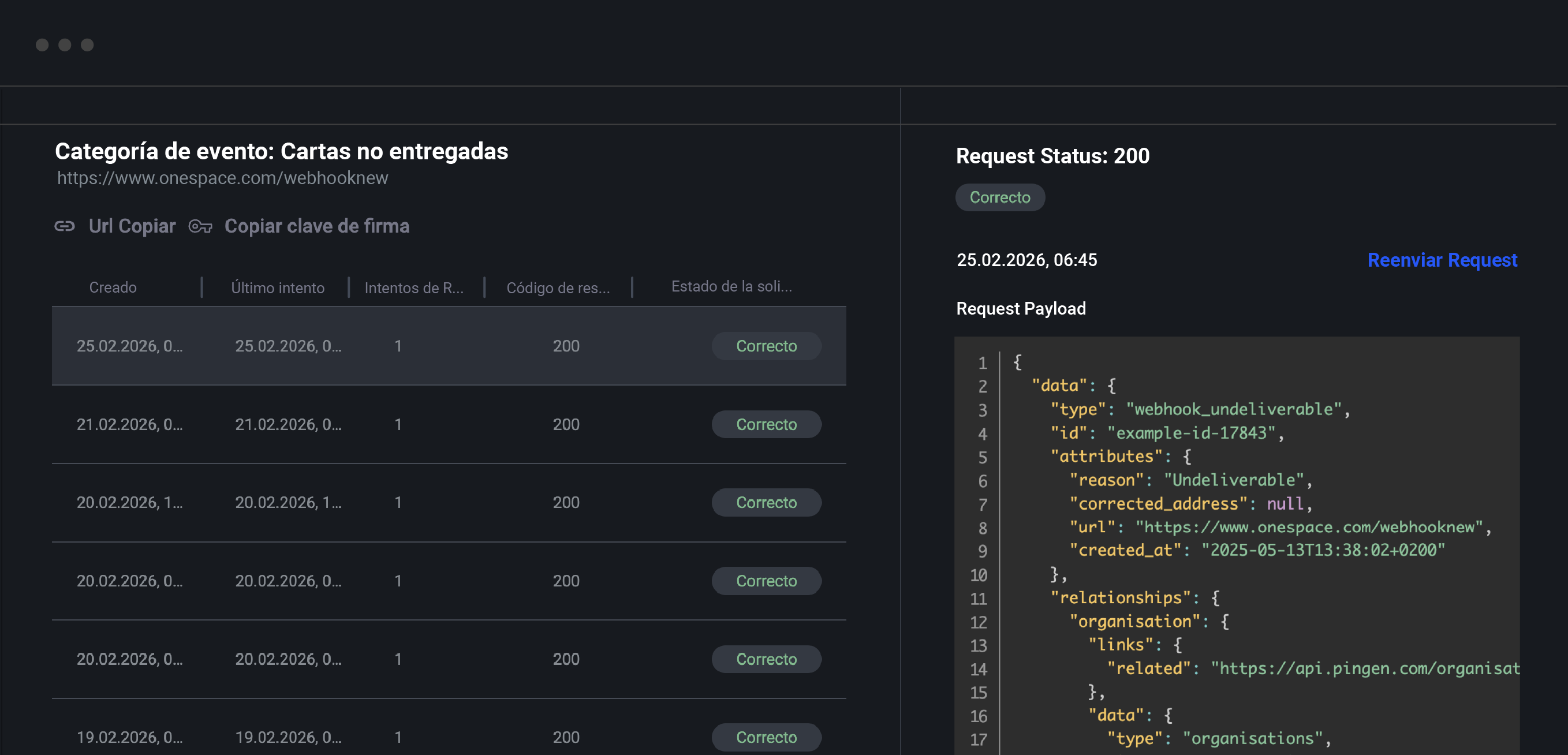Sort the table by the Creado column
The width and height of the screenshot is (1568, 755).
pyautogui.click(x=113, y=287)
